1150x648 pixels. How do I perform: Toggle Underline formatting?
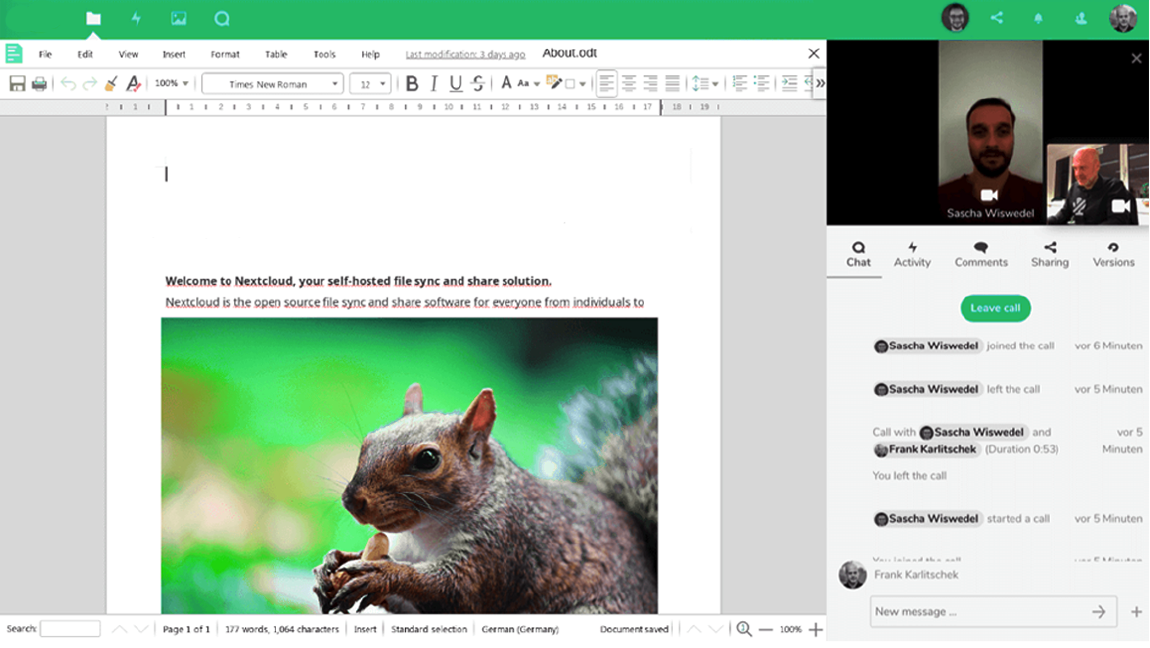pos(455,84)
